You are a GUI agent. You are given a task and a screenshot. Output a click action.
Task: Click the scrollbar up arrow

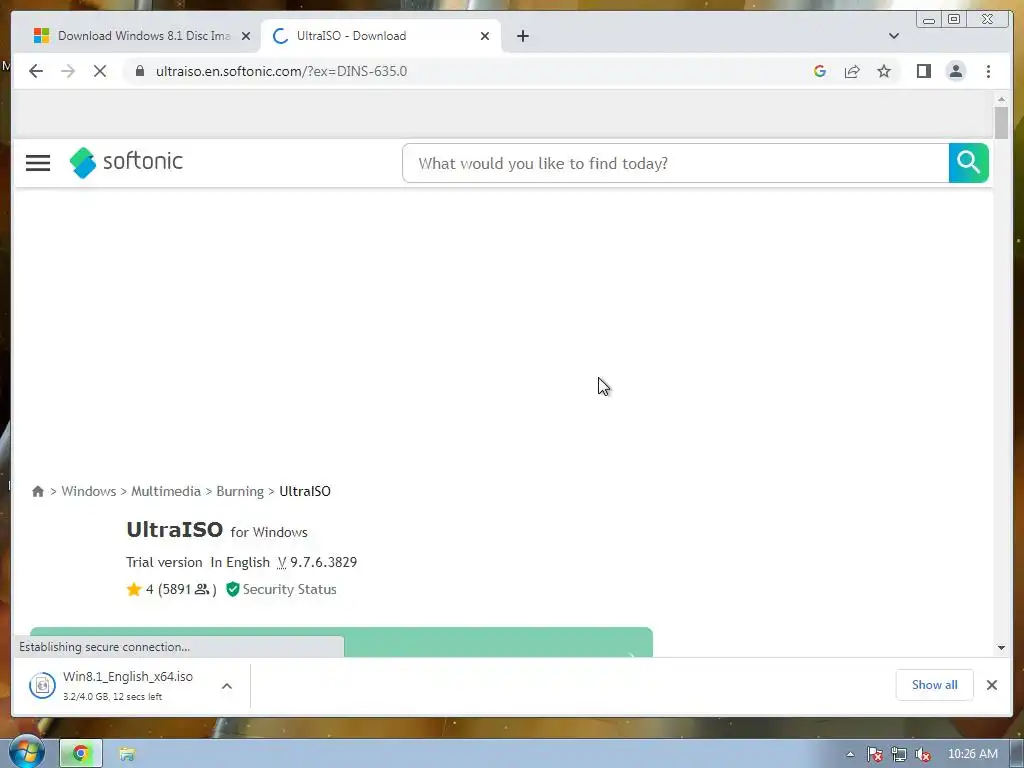1001,99
